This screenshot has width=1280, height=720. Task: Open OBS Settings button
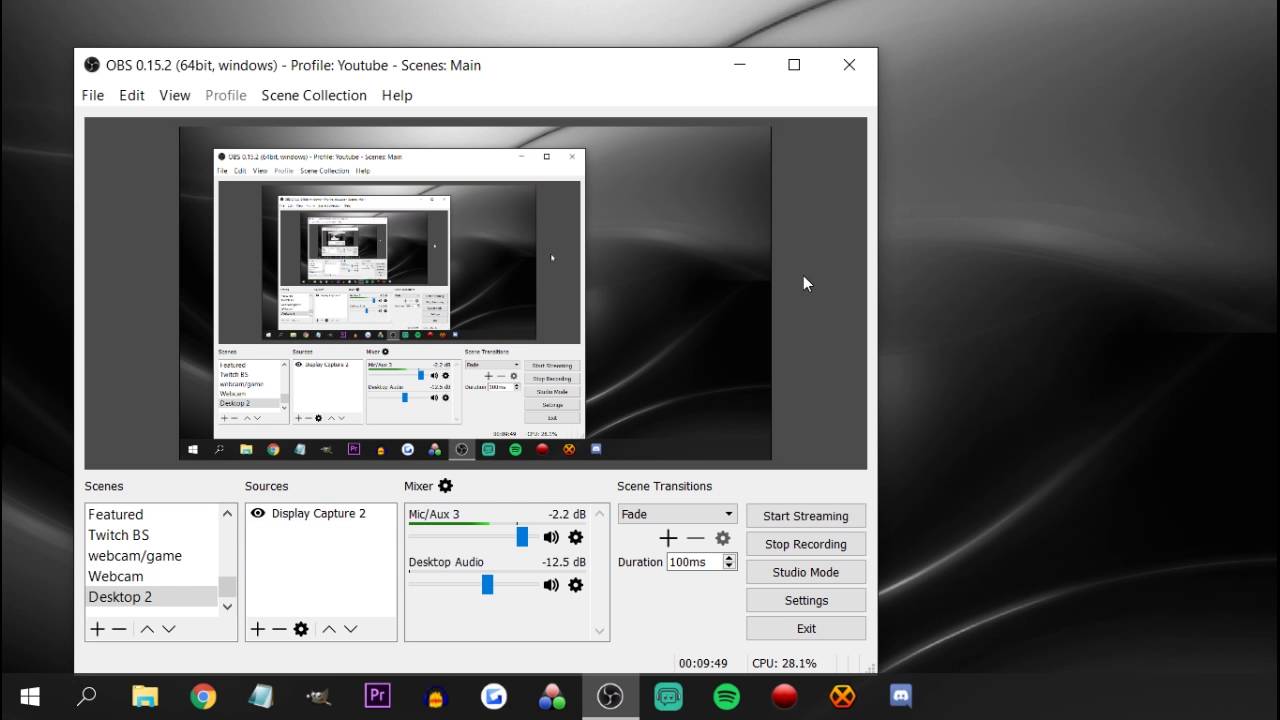(806, 600)
